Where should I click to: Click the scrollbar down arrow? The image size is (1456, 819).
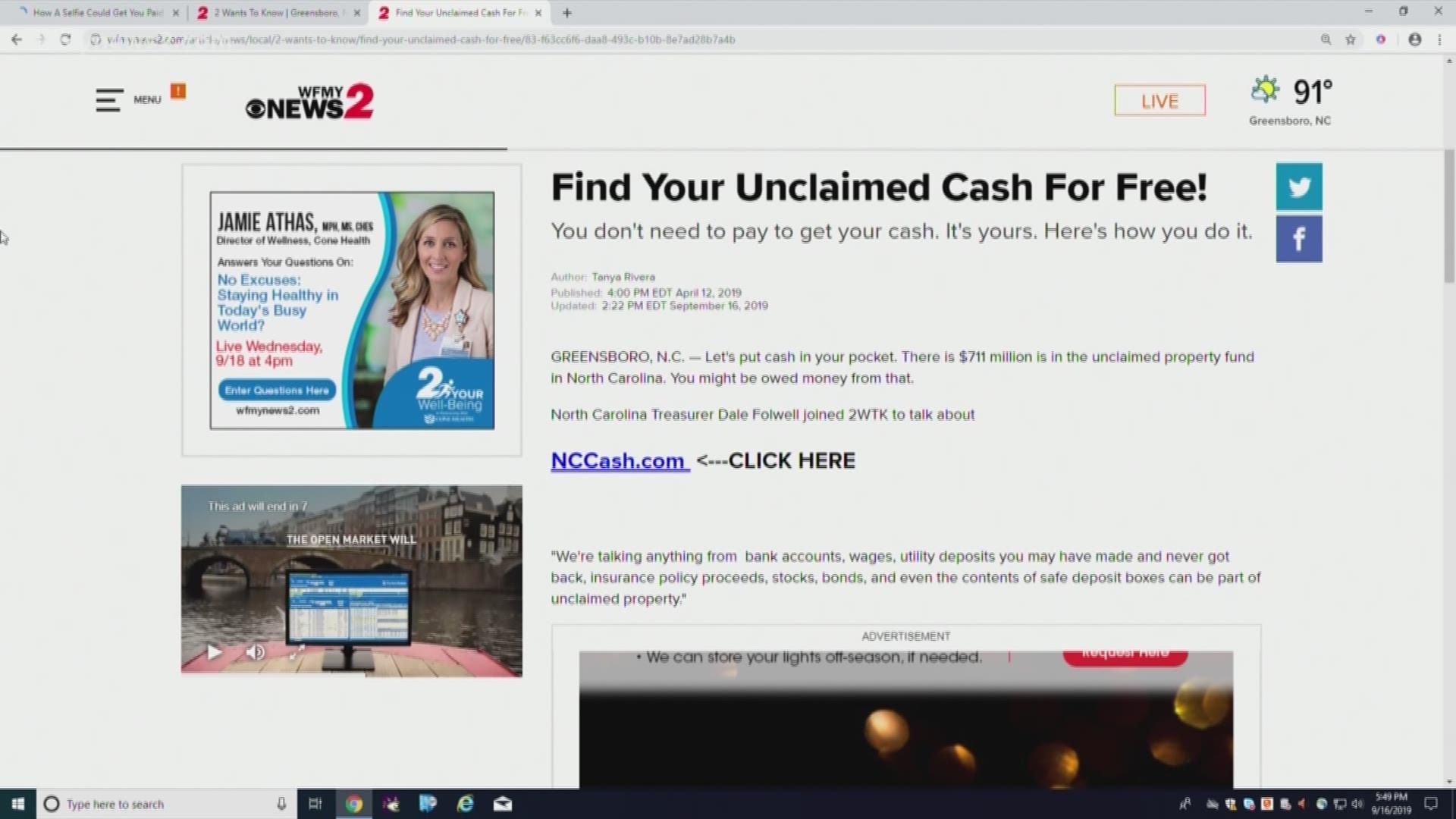click(x=1449, y=782)
